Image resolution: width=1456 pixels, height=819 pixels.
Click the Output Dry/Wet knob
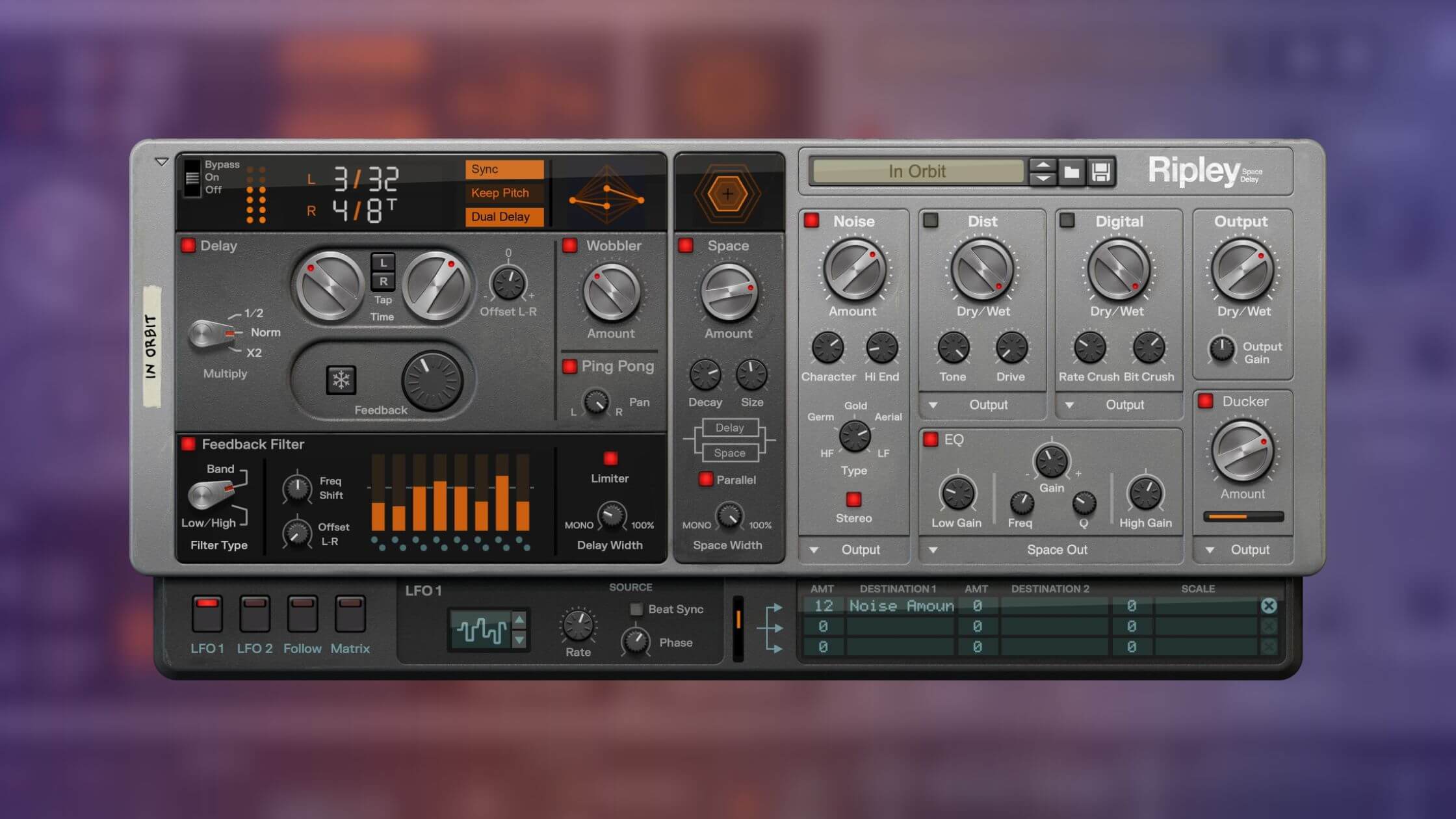point(1242,270)
